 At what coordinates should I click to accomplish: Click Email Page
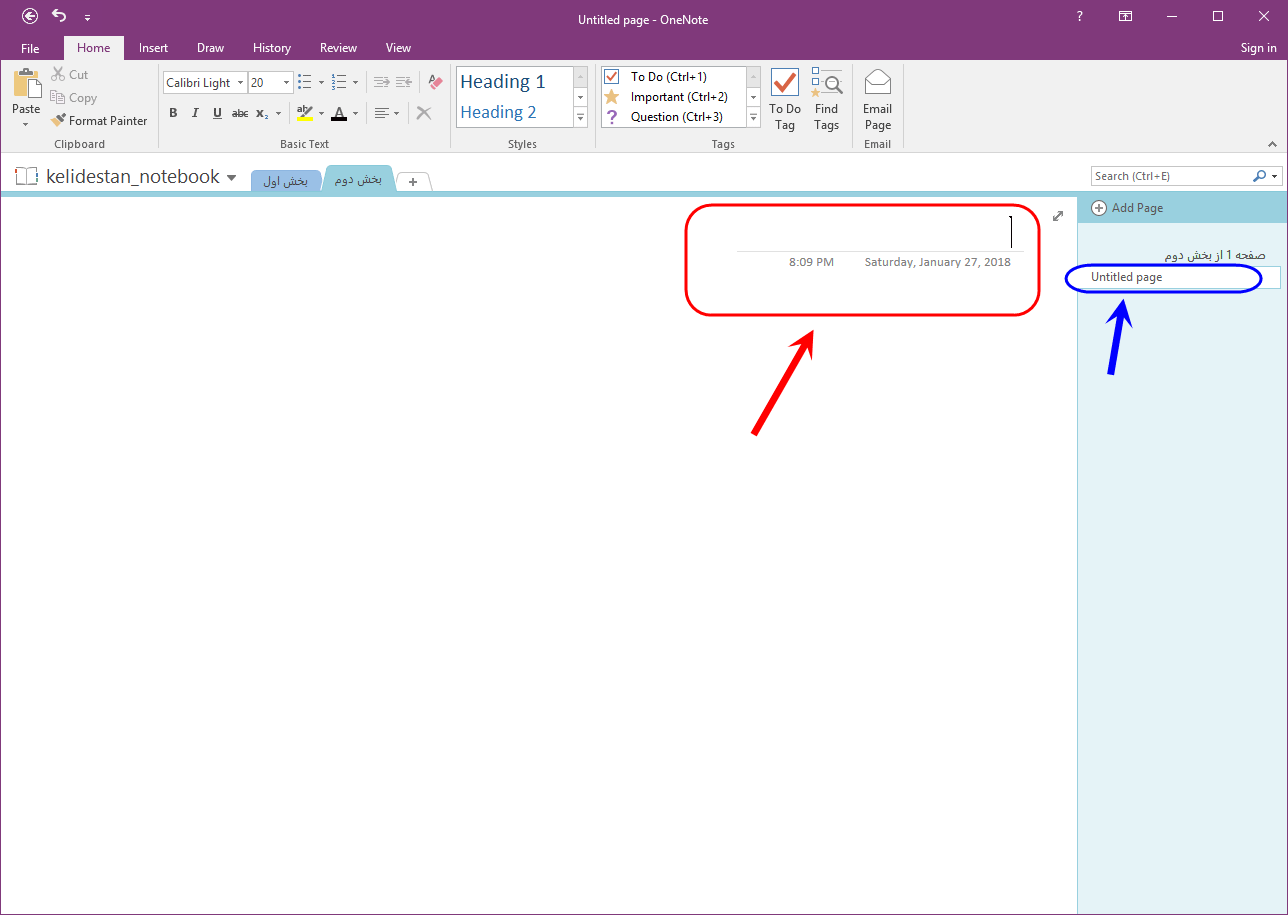click(x=877, y=100)
